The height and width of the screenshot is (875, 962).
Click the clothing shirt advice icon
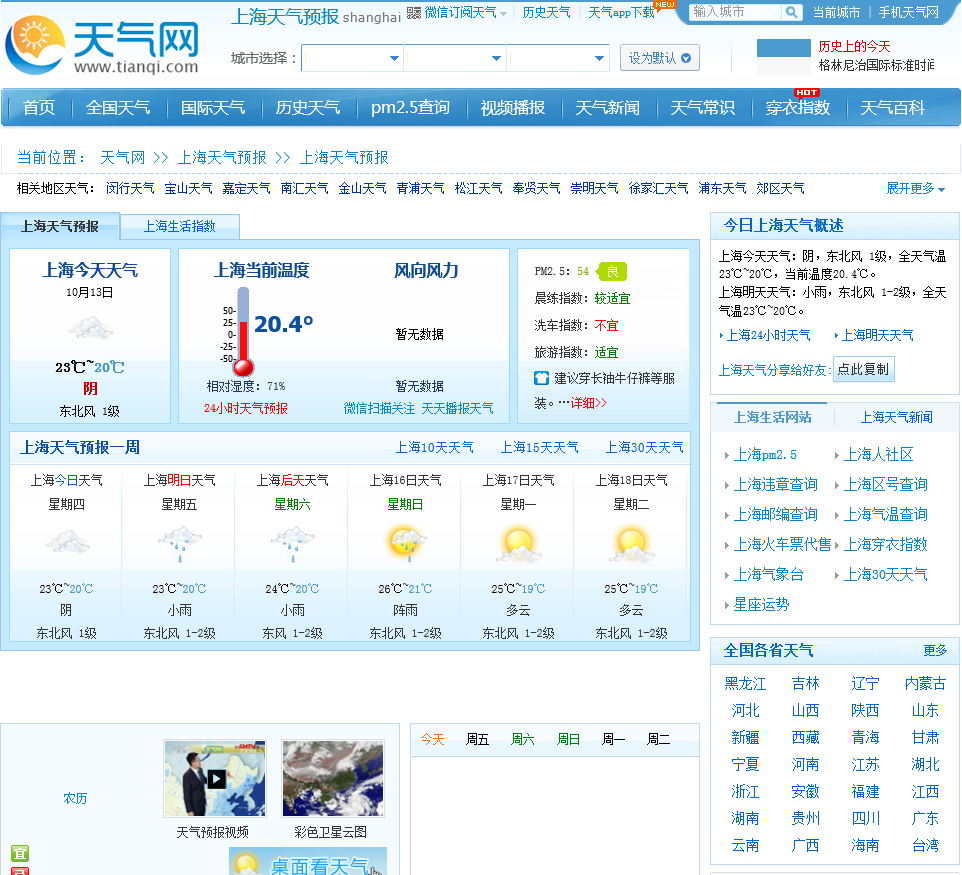541,378
